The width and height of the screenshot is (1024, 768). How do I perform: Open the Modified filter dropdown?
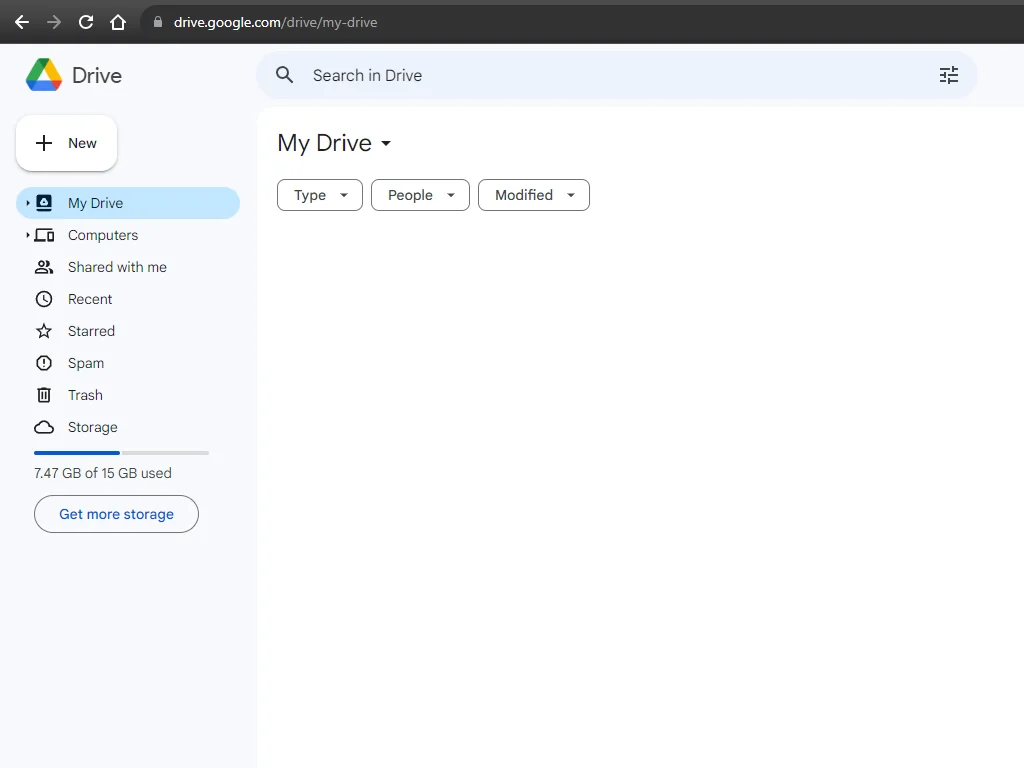point(534,195)
